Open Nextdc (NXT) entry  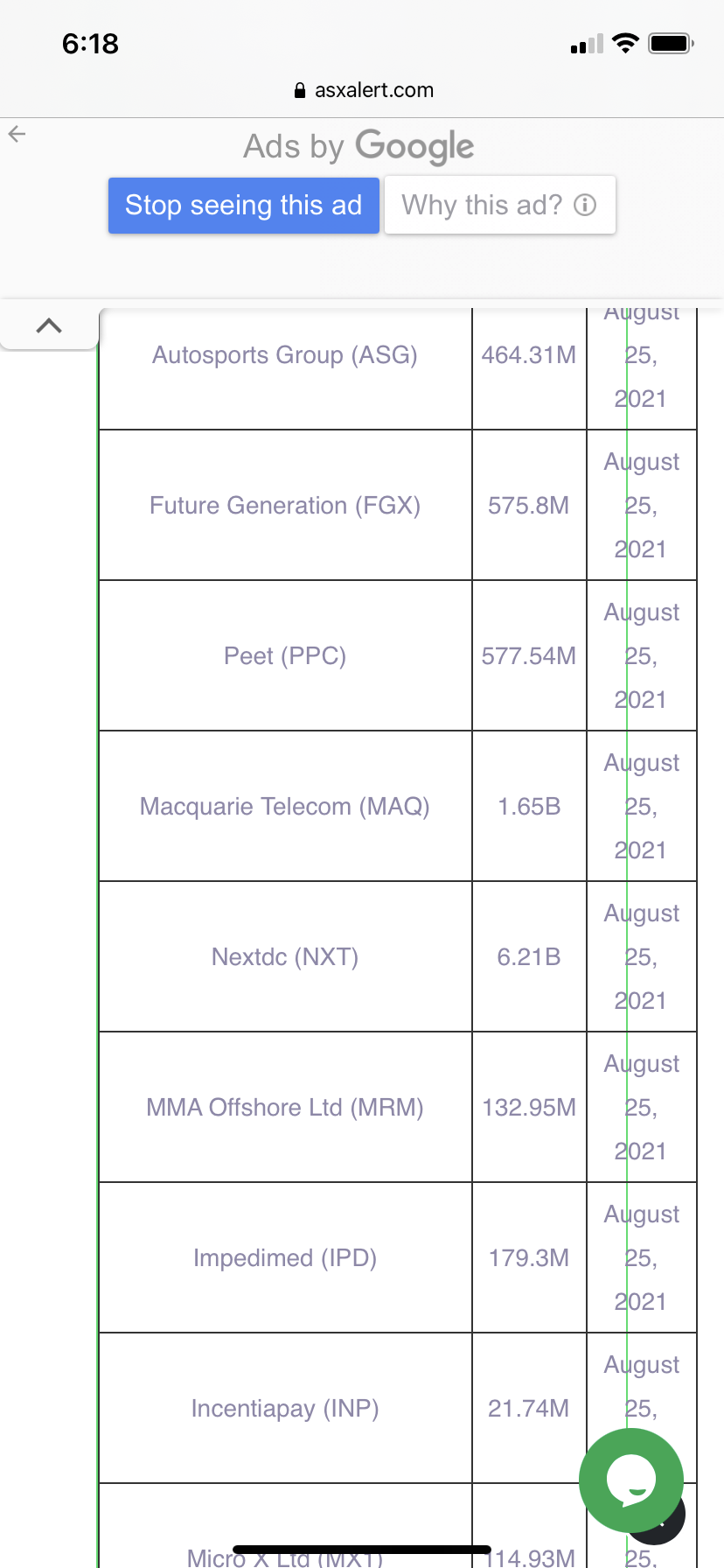tap(285, 957)
